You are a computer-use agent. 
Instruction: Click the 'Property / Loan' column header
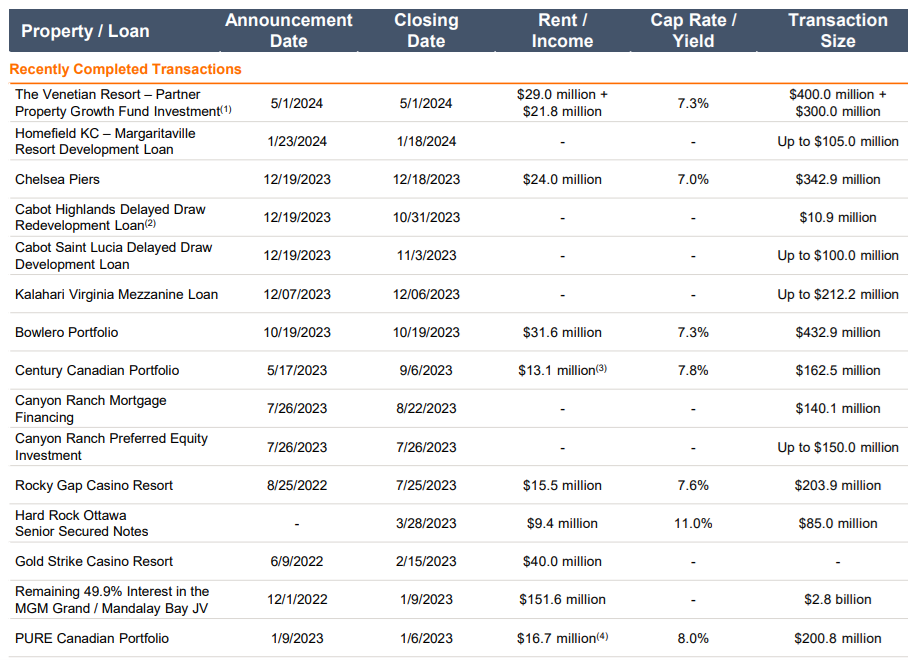85,31
